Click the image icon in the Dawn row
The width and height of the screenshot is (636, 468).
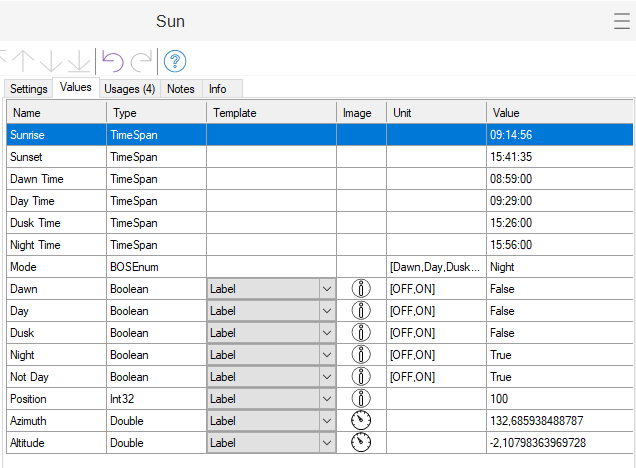click(x=361, y=289)
